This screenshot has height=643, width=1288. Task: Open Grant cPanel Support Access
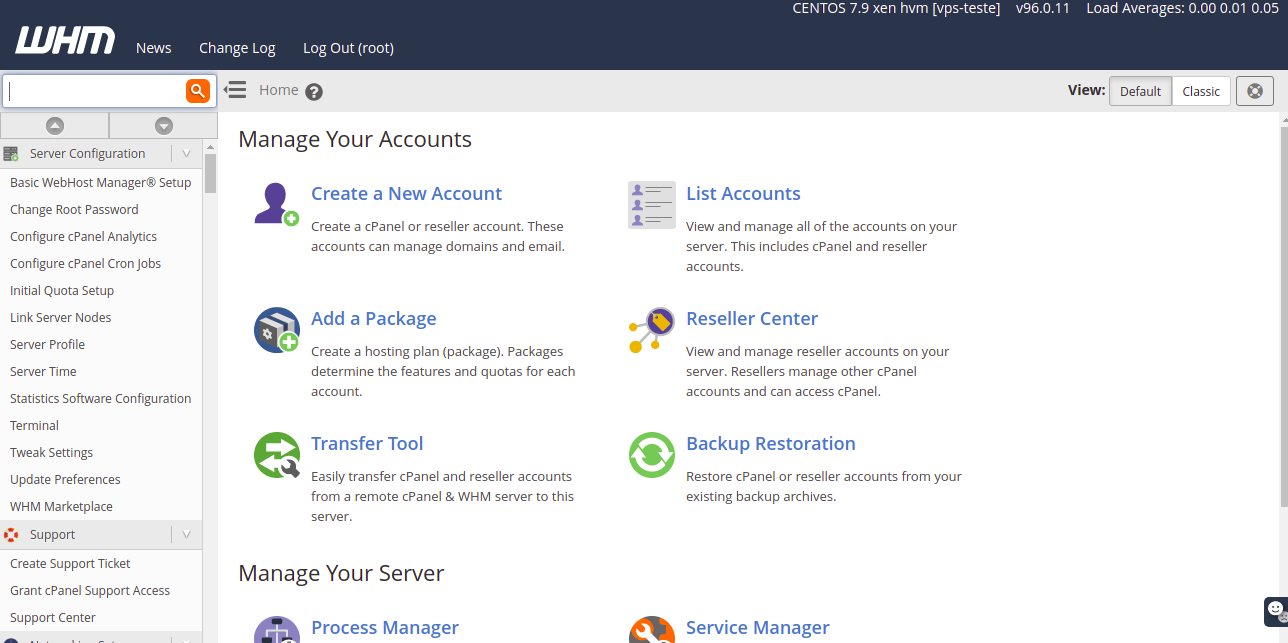click(90, 591)
